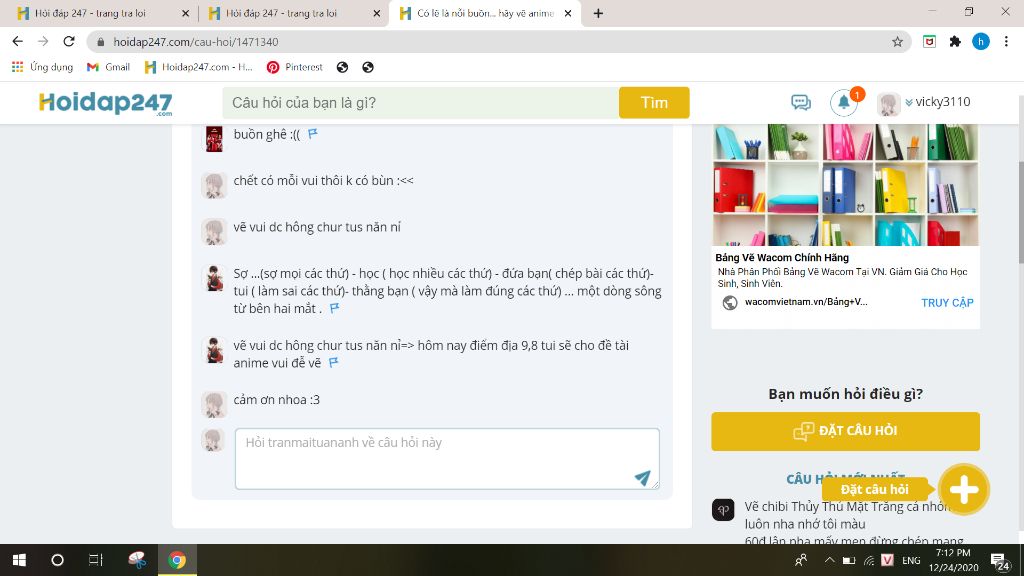Image resolution: width=1024 pixels, height=576 pixels.
Task: Reload the current page
Action: [69, 41]
